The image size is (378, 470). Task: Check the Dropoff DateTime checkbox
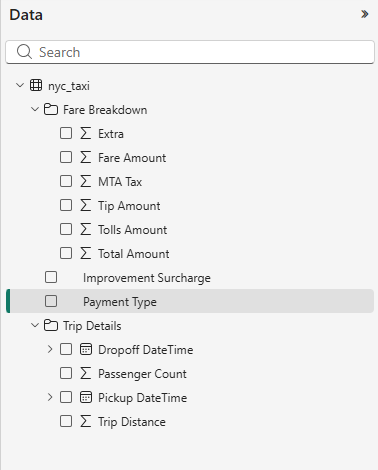[66, 349]
